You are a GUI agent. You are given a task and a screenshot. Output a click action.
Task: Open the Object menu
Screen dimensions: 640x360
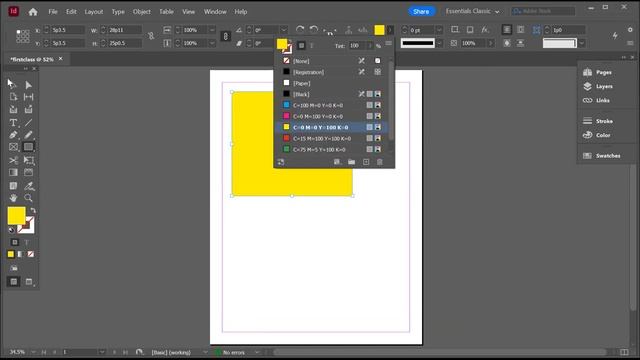click(142, 12)
